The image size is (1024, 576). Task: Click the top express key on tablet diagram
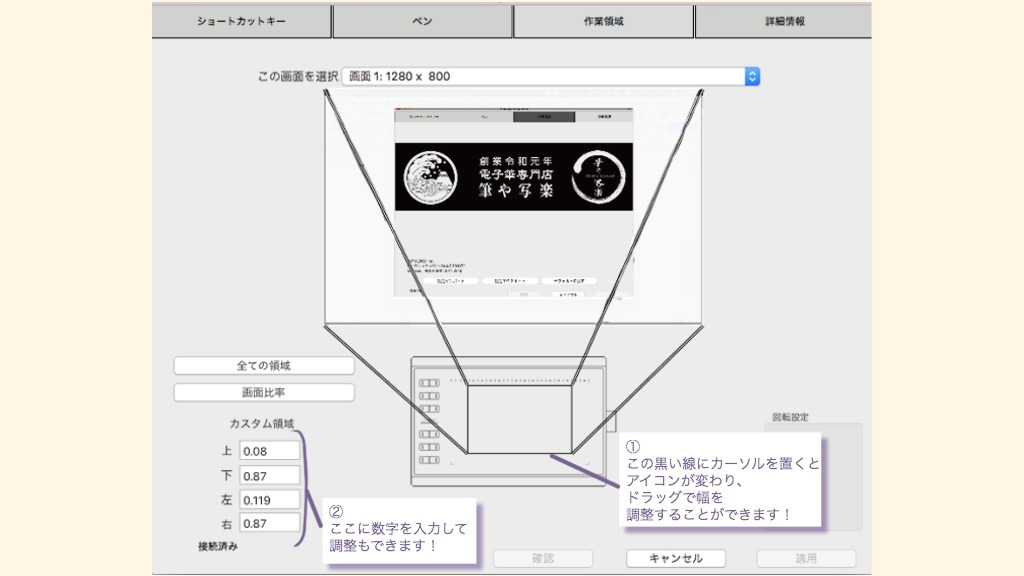429,383
